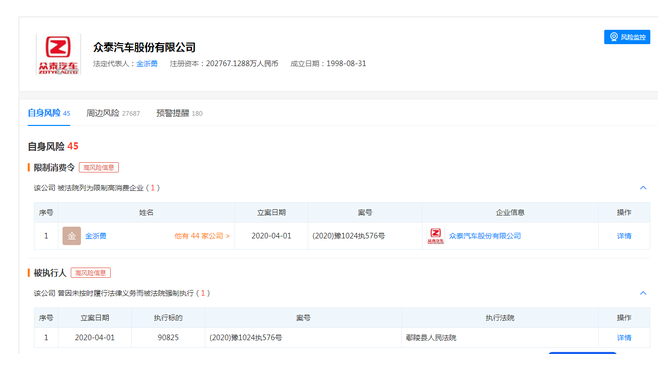The image size is (670, 391).
Task: Collapse the 被执行人 section chevron
Action: coord(643,293)
